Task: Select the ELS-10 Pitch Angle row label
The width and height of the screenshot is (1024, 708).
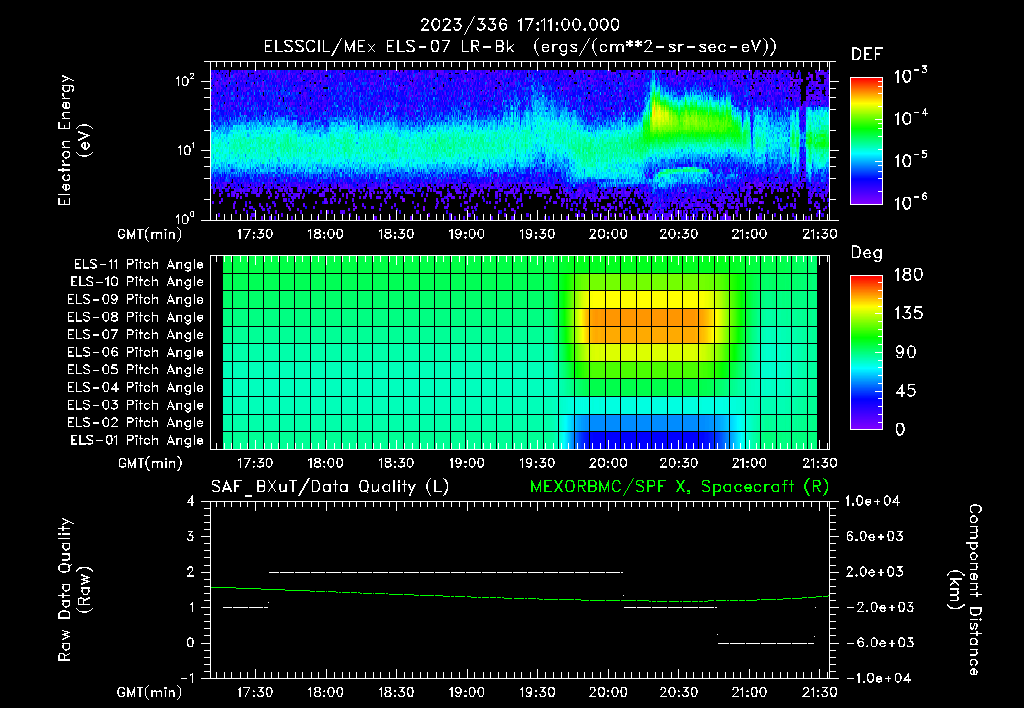Action: click(x=137, y=282)
